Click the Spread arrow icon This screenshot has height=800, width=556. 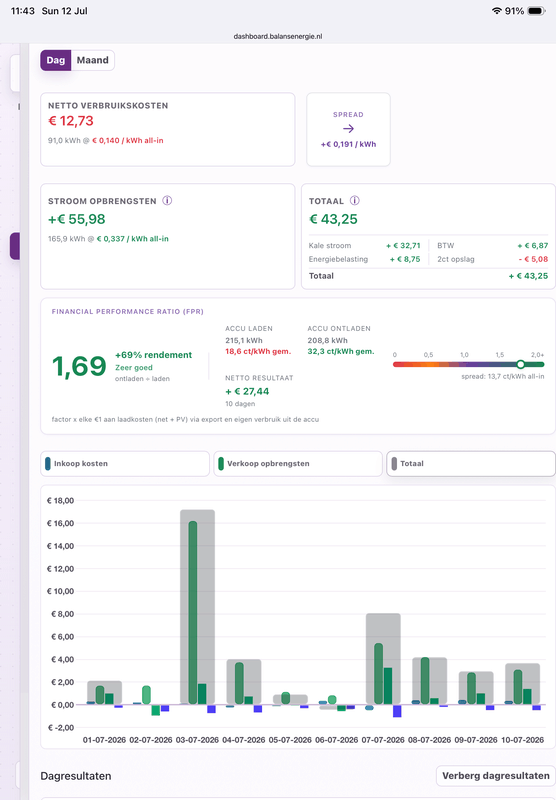[348, 129]
